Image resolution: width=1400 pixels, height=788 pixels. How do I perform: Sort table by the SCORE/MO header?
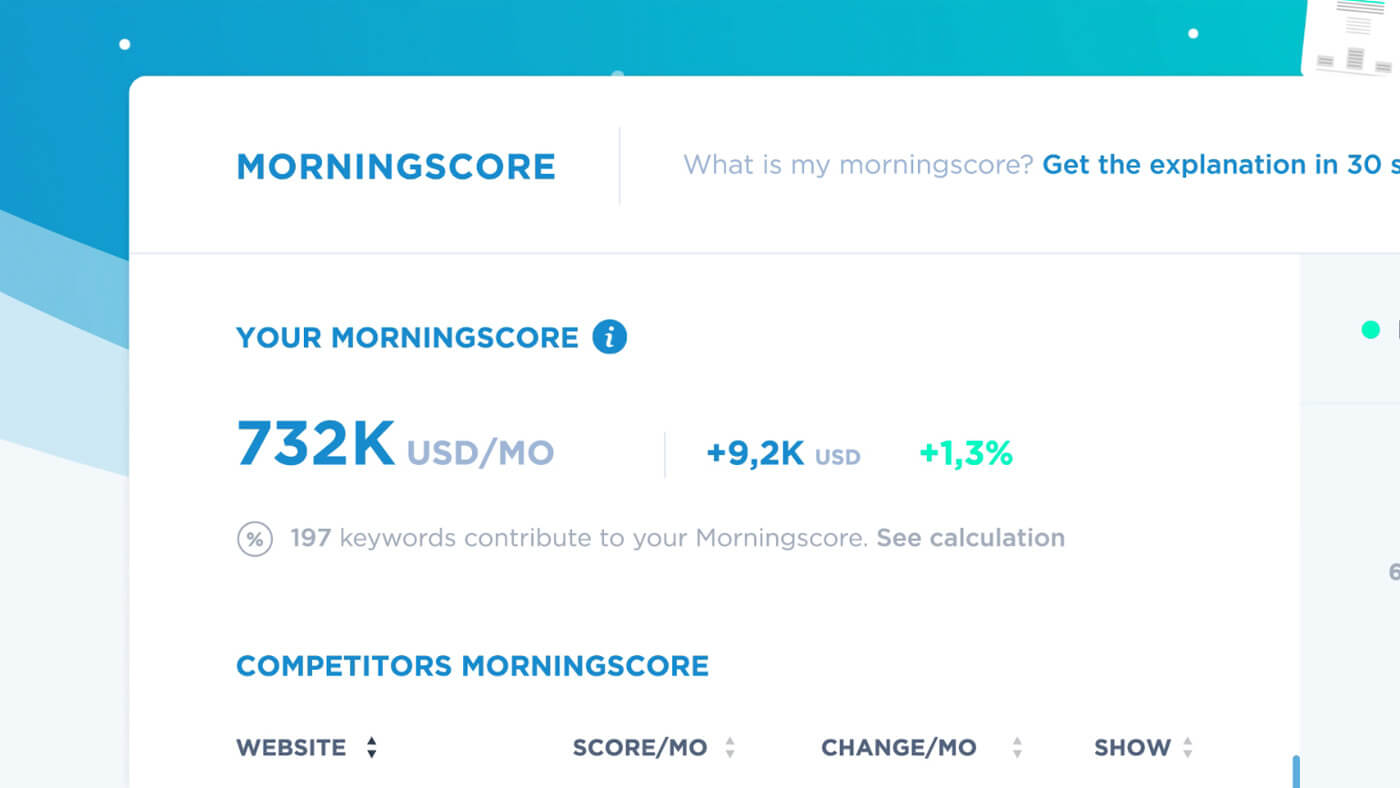point(640,747)
